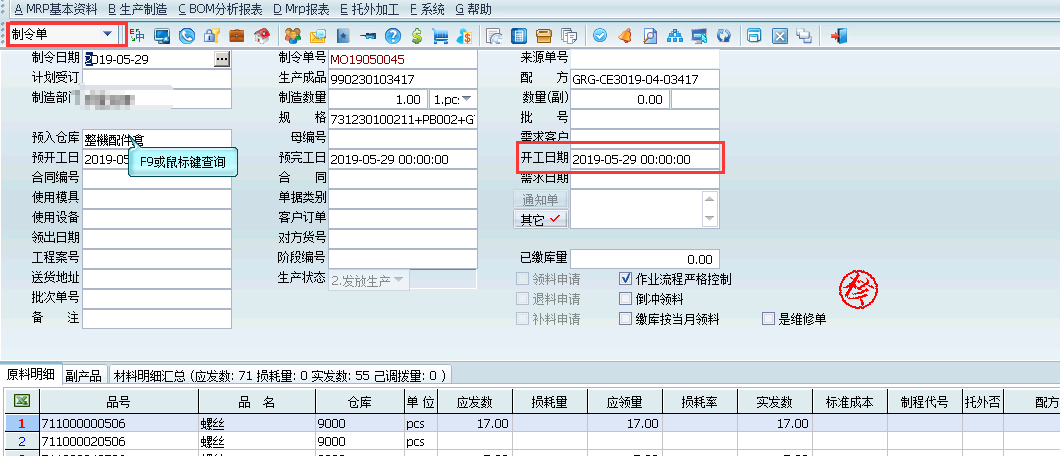Click the 生产成品 input field
The width and height of the screenshot is (1060, 456).
coord(403,79)
